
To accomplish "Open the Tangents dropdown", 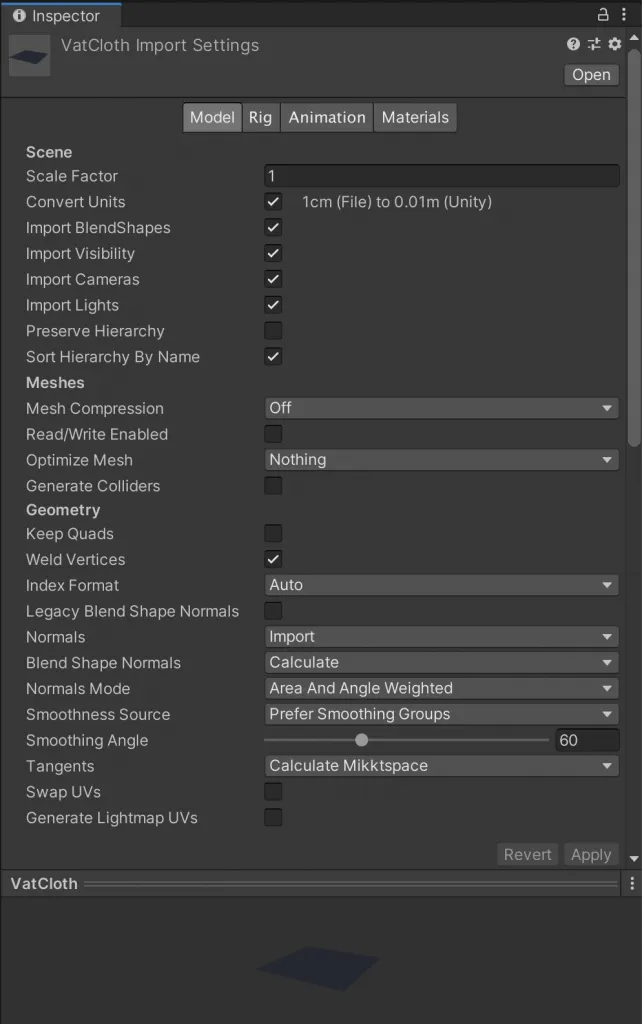I will pyautogui.click(x=441, y=766).
